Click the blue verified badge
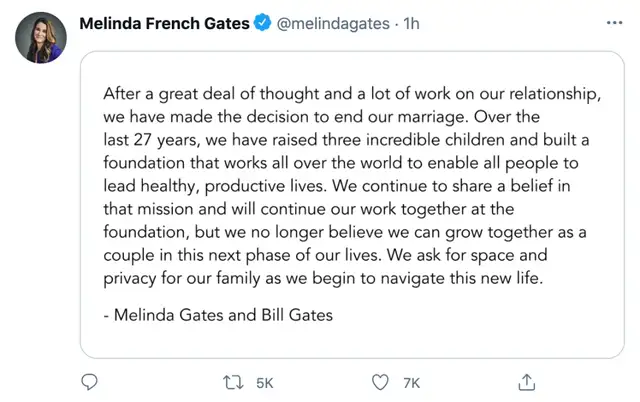640x402 pixels. point(262,22)
